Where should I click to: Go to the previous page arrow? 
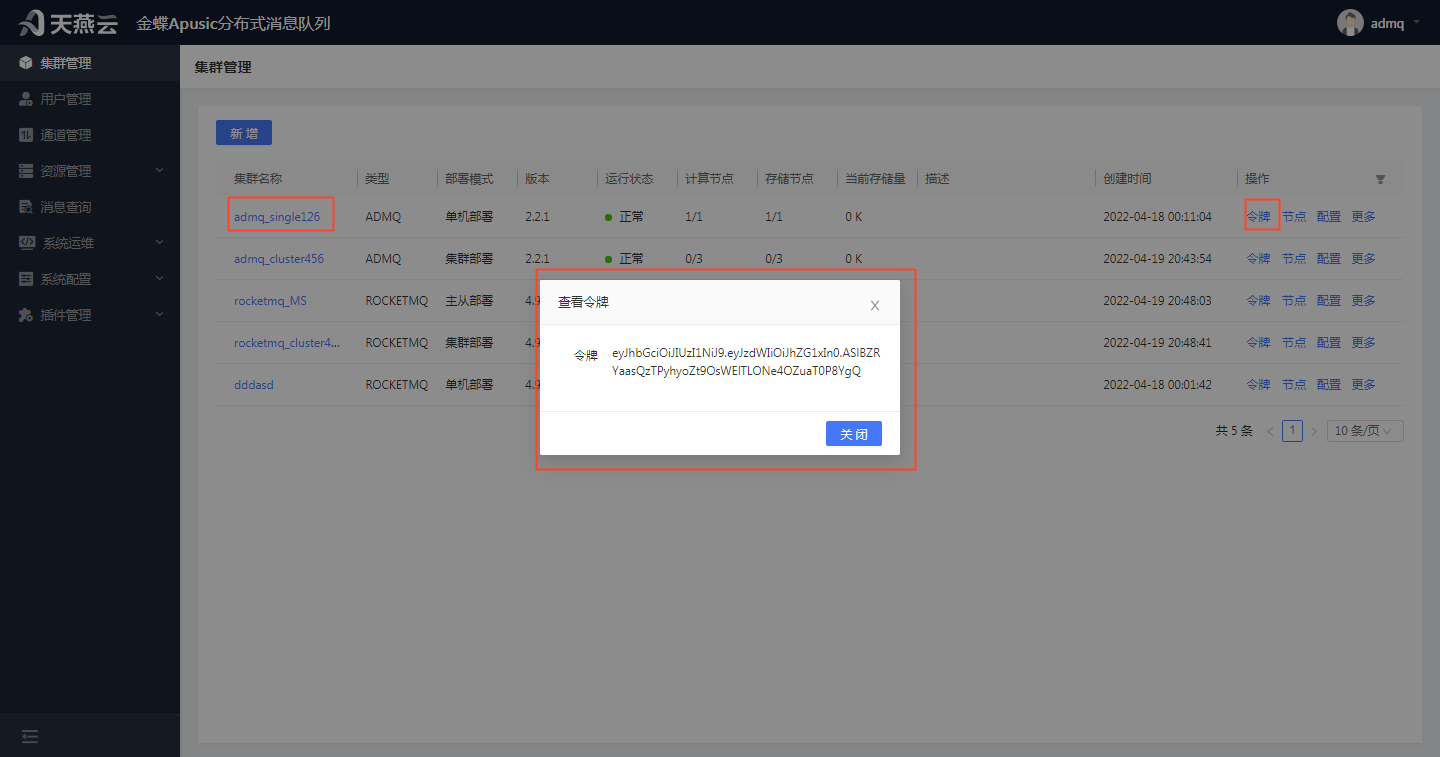(x=1270, y=431)
